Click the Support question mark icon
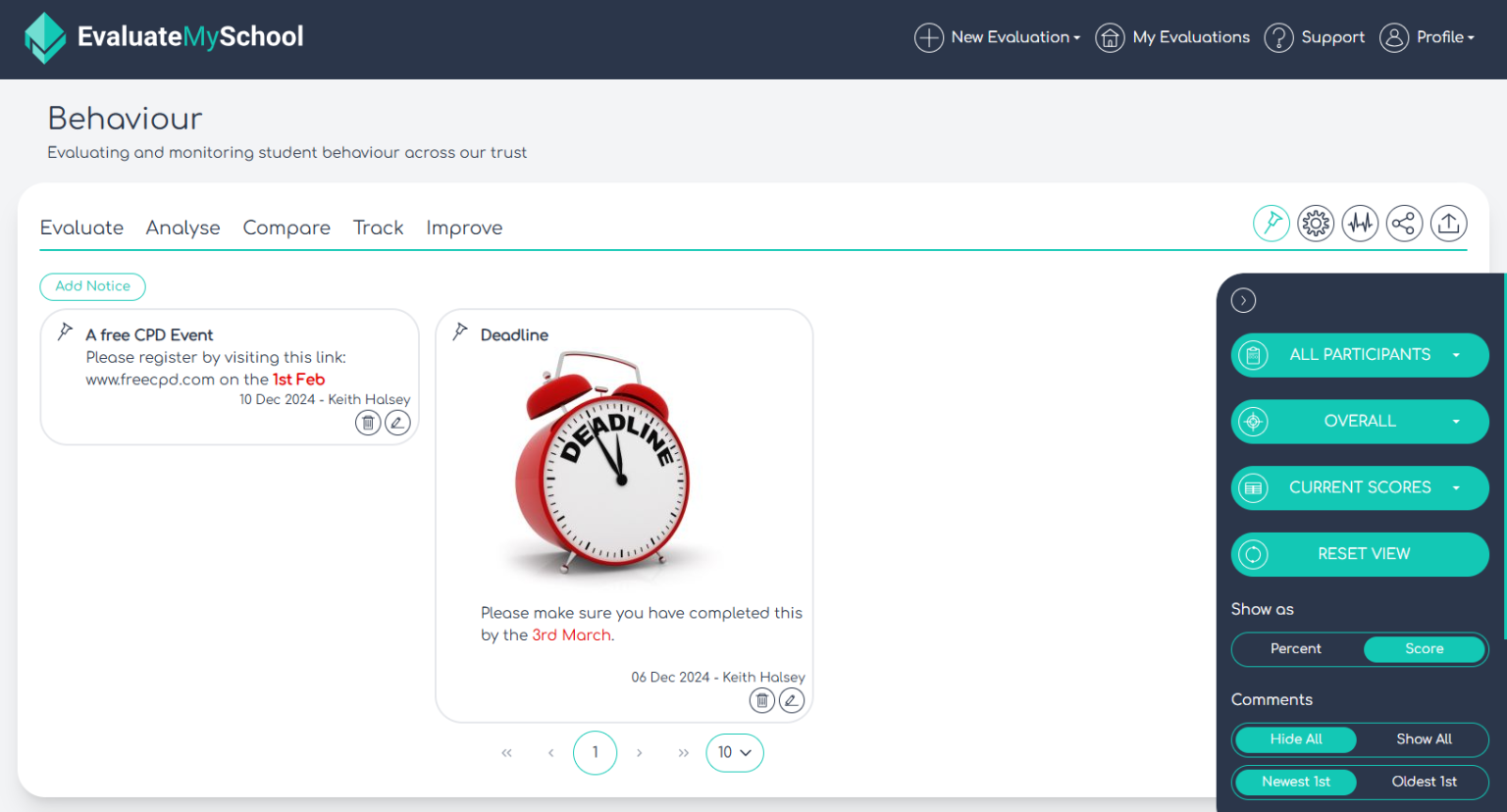 tap(1278, 37)
